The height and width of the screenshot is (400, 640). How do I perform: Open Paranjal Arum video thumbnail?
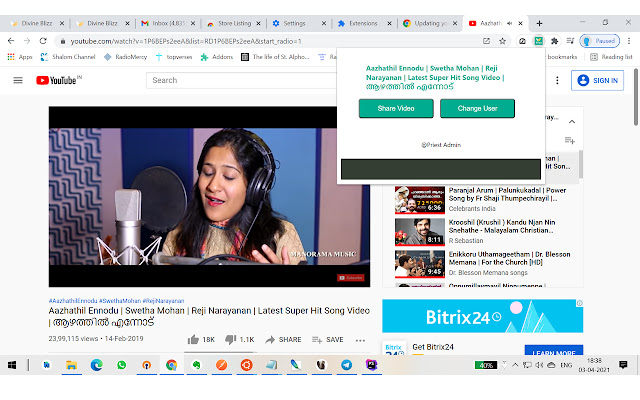point(420,200)
